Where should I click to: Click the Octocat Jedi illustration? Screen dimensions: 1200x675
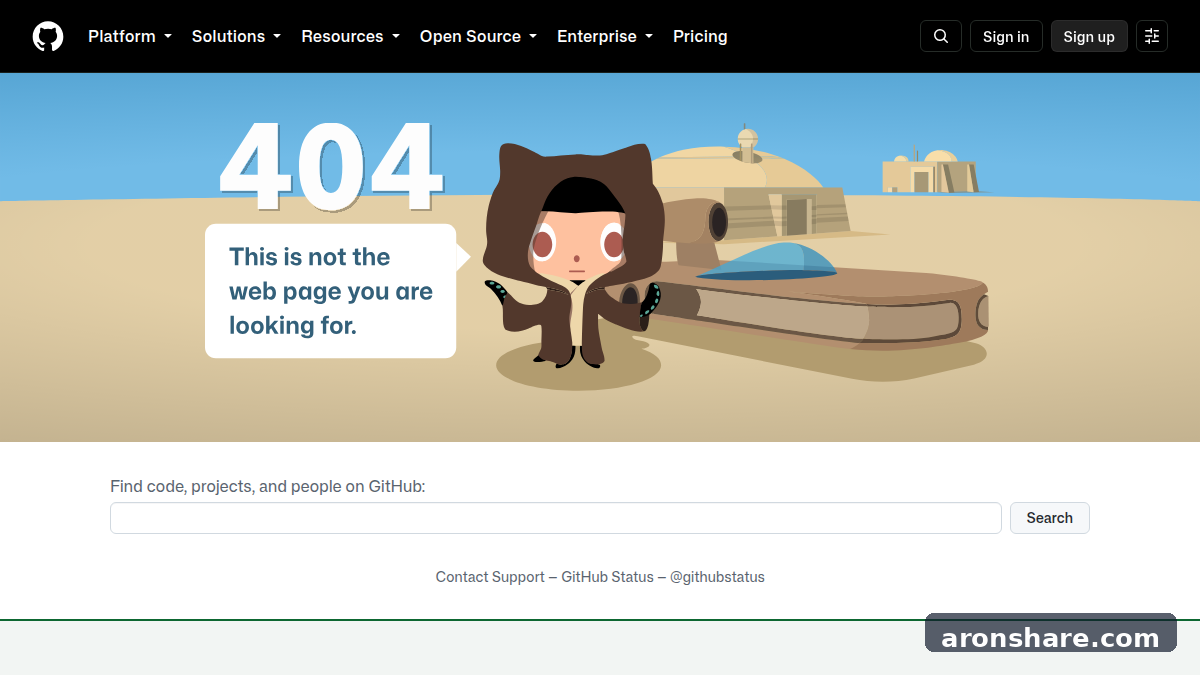(x=573, y=255)
